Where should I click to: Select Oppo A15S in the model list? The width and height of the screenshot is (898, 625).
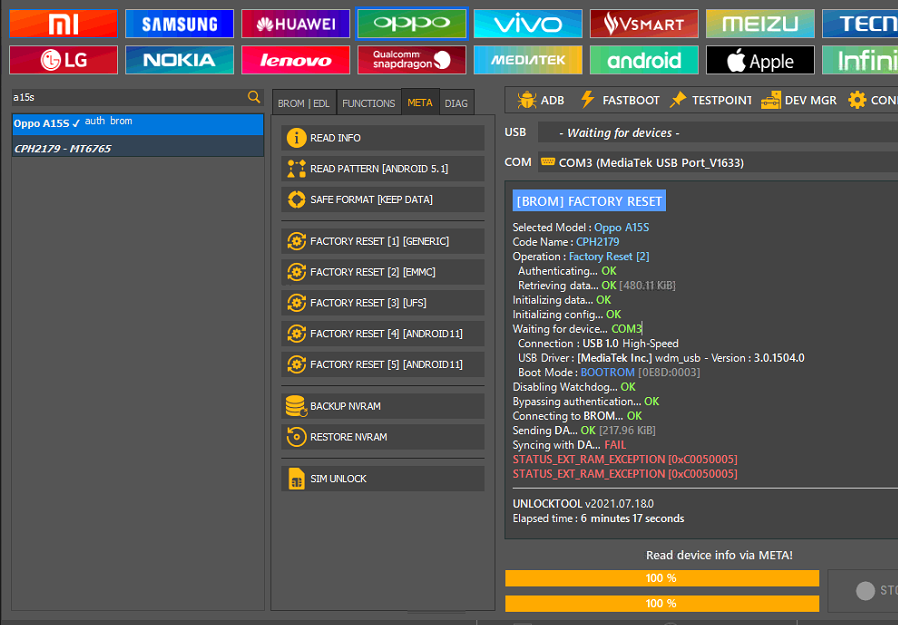[137, 124]
